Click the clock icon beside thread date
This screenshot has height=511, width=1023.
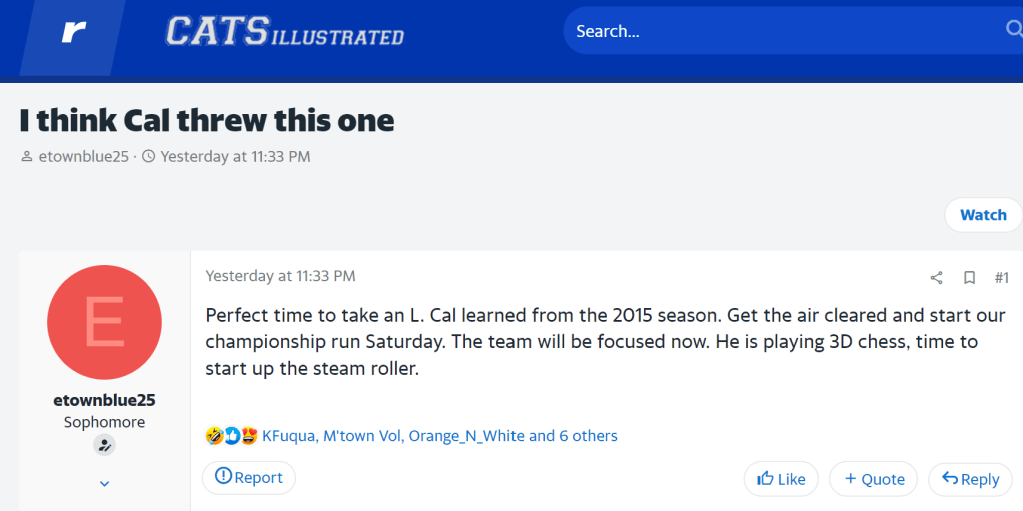coord(149,156)
